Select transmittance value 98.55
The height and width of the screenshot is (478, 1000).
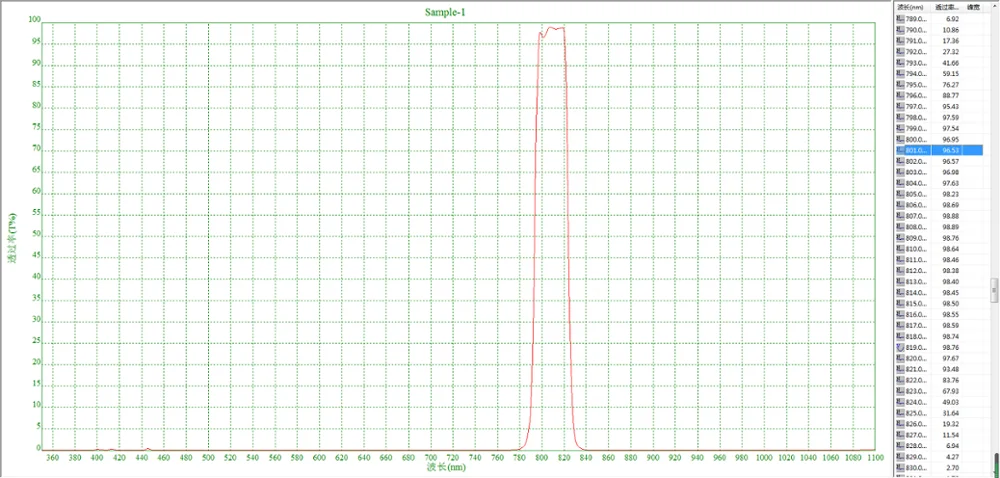click(x=950, y=315)
